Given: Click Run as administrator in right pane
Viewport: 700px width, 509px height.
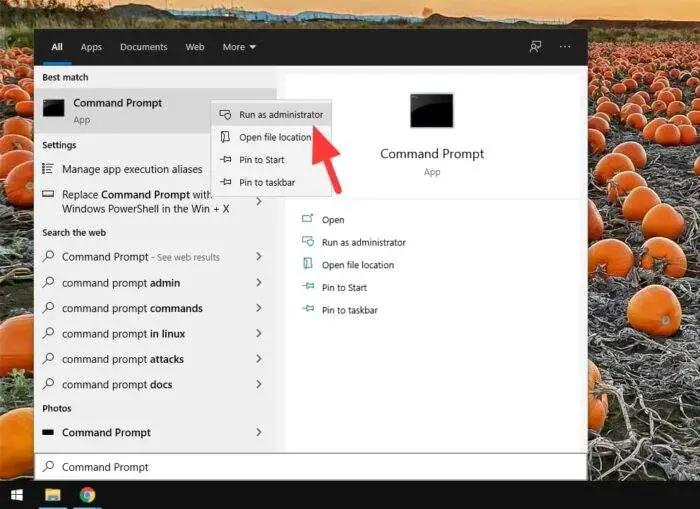Looking at the screenshot, I should click(363, 242).
